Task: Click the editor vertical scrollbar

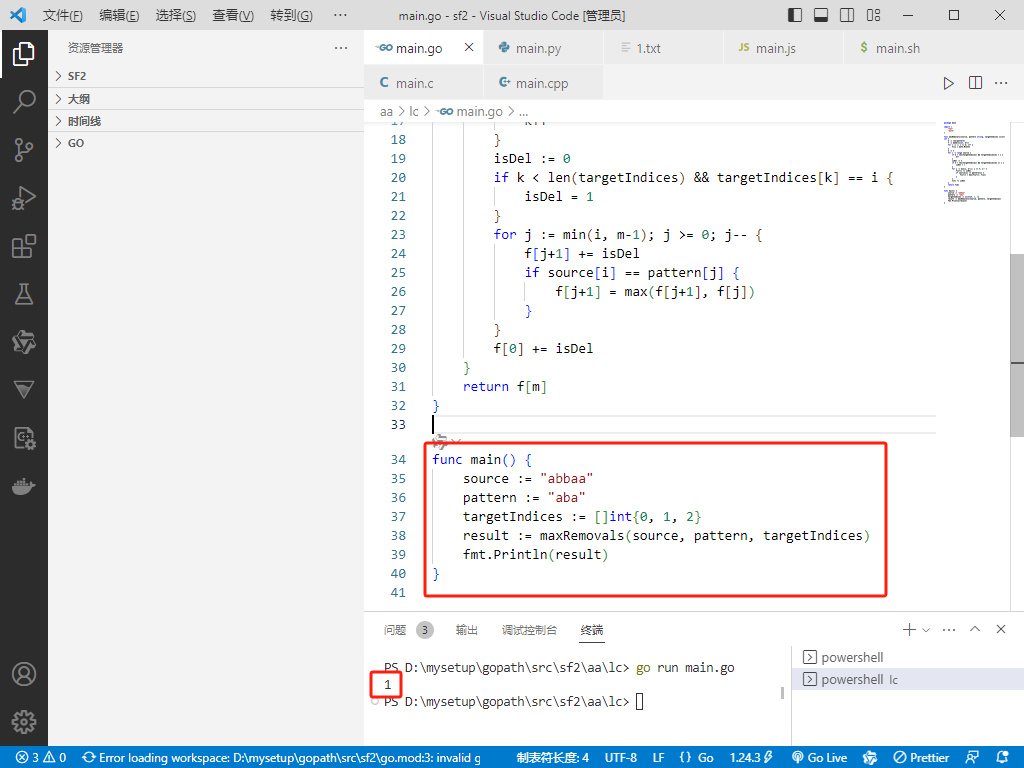Action: tap(1017, 345)
